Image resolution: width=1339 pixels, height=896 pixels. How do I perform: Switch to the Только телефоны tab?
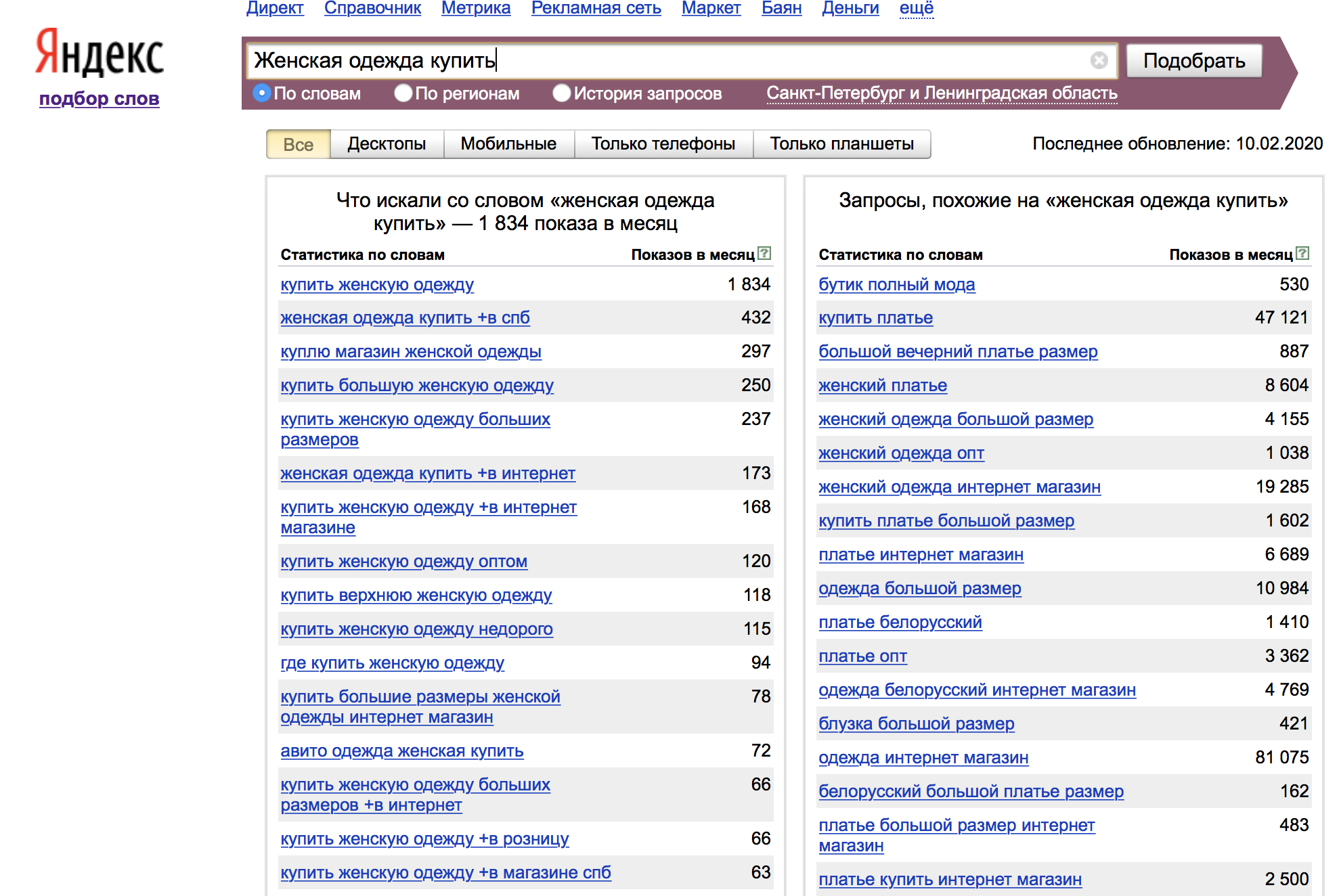pos(663,144)
